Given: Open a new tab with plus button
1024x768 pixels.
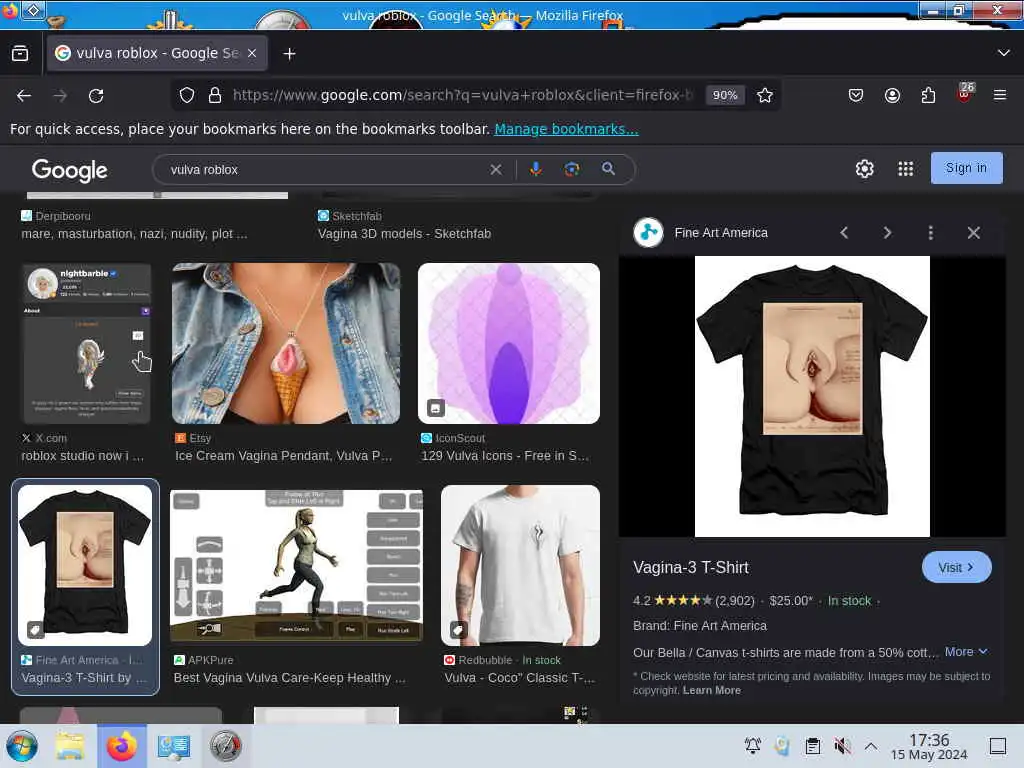Looking at the screenshot, I should click(289, 54).
